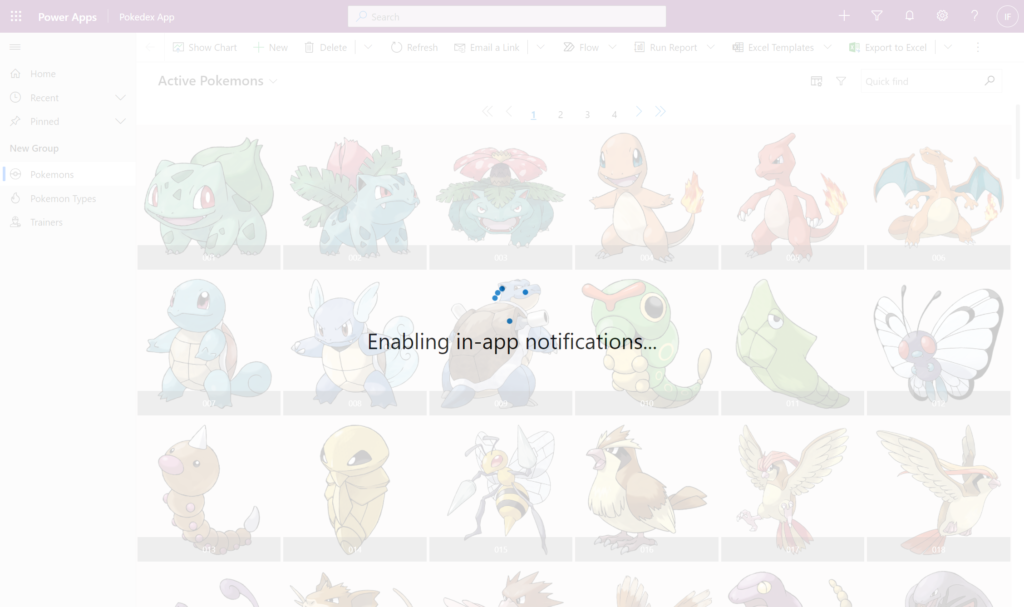This screenshot has height=607, width=1024.
Task: Click the Power Apps title
Action: click(x=67, y=17)
